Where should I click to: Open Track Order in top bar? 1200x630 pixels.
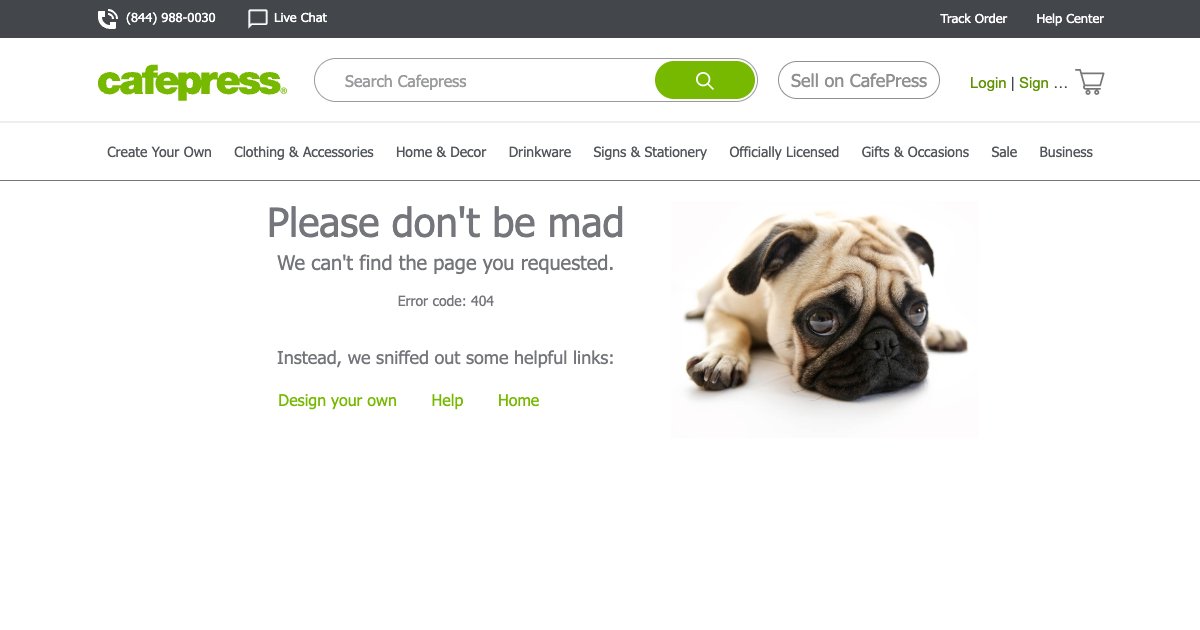(x=973, y=18)
